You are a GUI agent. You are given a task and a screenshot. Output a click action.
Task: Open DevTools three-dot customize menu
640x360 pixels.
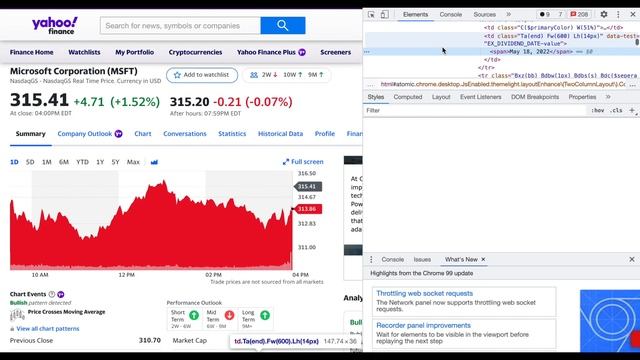618,14
